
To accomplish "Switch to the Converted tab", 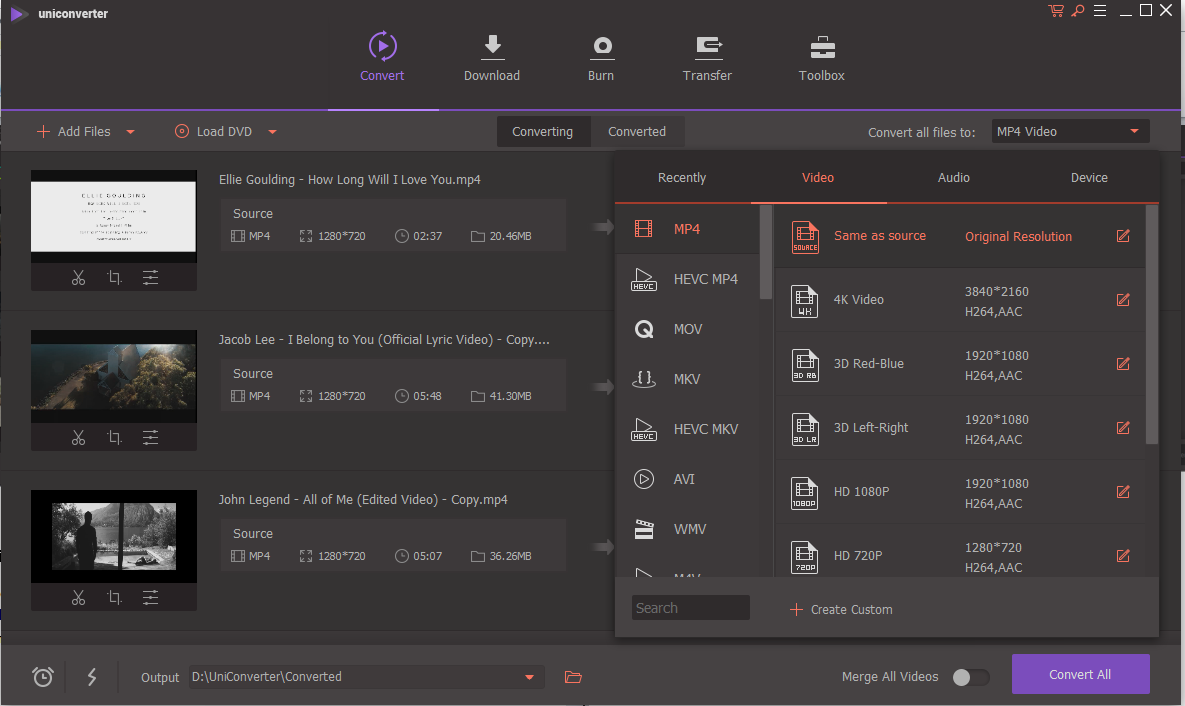I will pos(637,132).
